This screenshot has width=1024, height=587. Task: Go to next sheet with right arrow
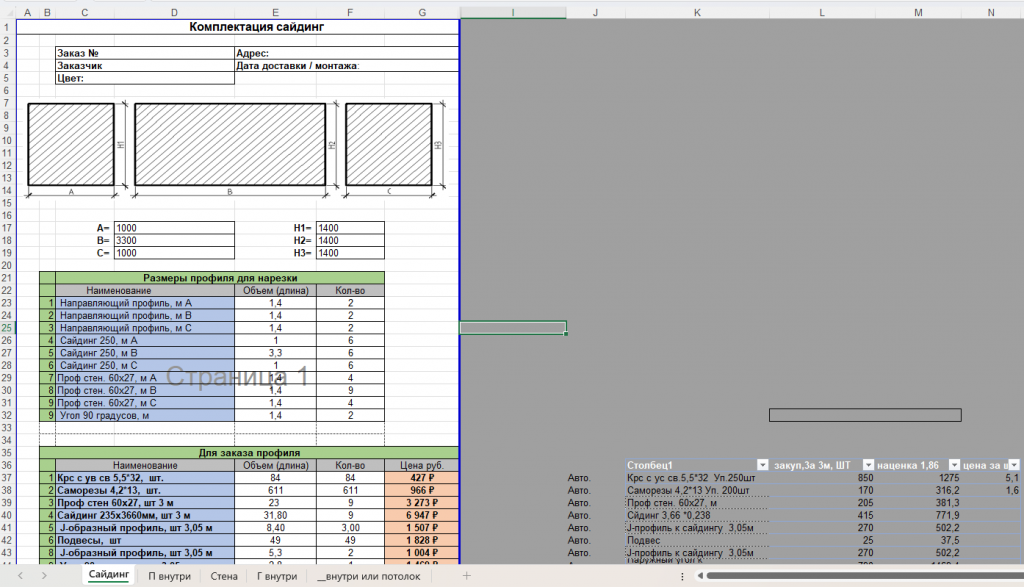click(x=44, y=576)
